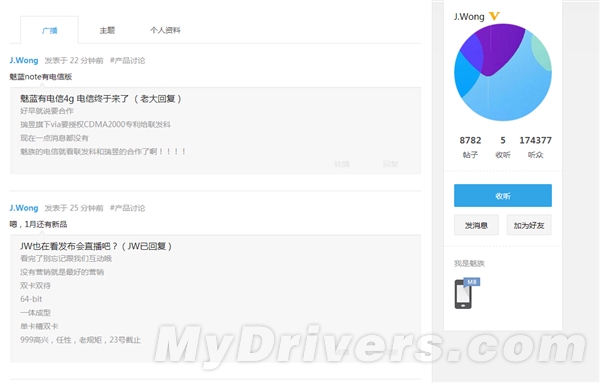
Task: Click the line 没有营销就是最好的营销
Action: point(62,272)
